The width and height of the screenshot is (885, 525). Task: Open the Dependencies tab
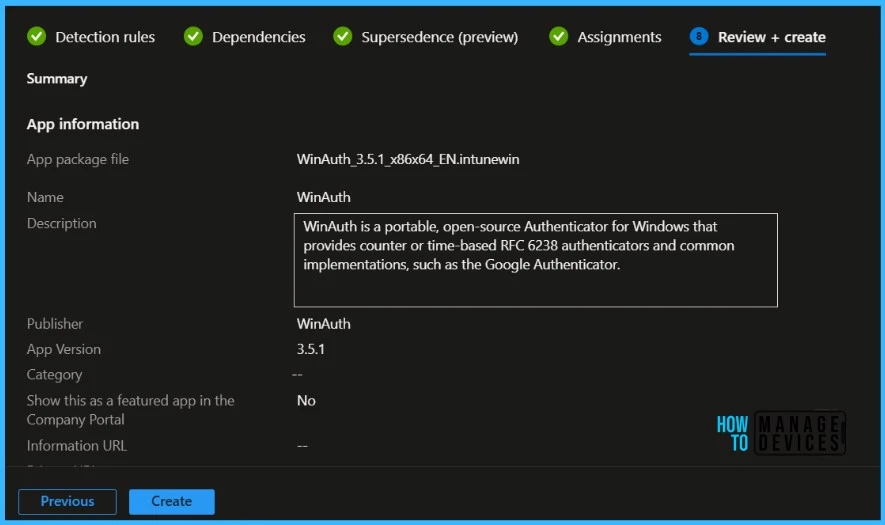click(x=259, y=37)
